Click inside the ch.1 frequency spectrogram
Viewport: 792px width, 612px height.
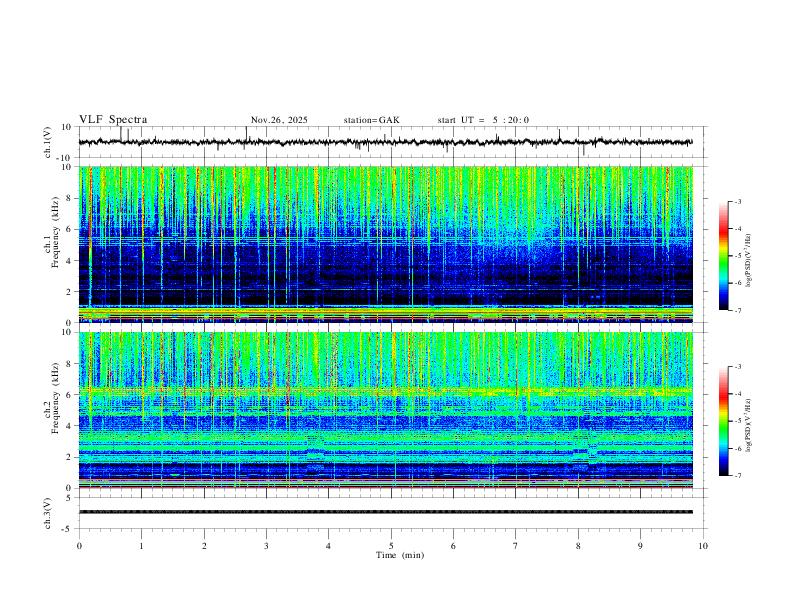(385, 244)
